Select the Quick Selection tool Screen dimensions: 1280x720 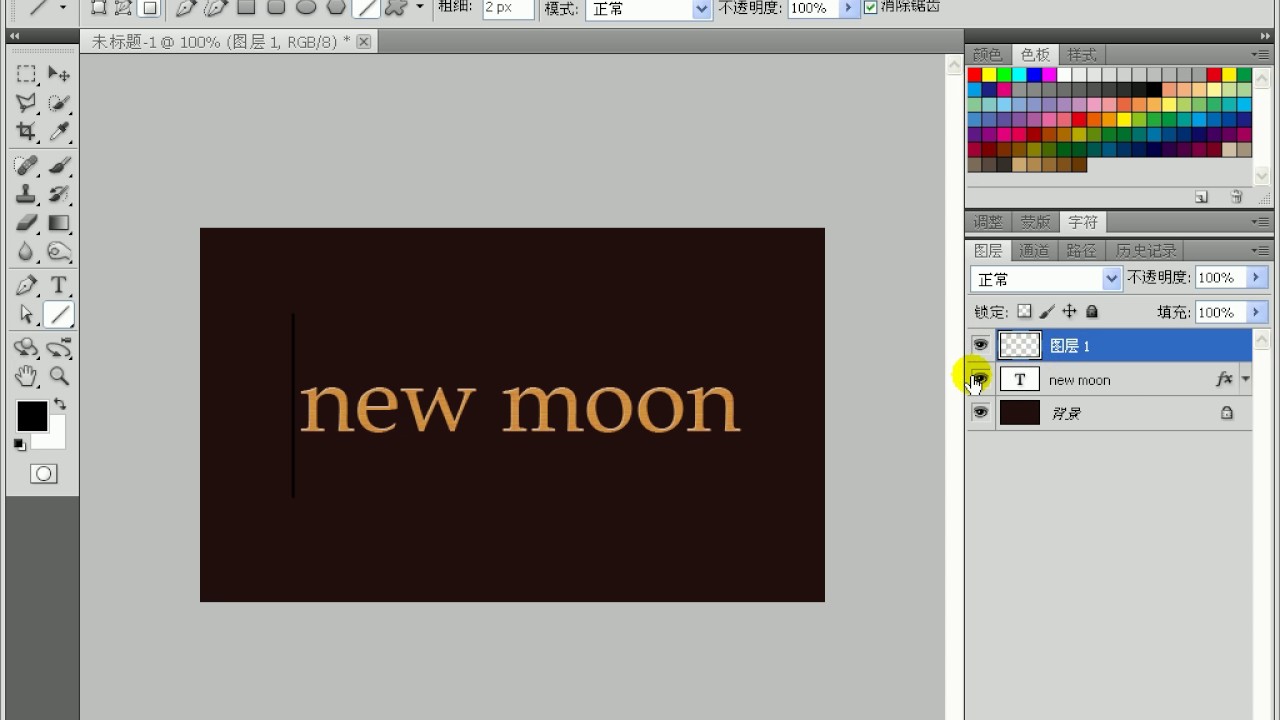pyautogui.click(x=59, y=103)
